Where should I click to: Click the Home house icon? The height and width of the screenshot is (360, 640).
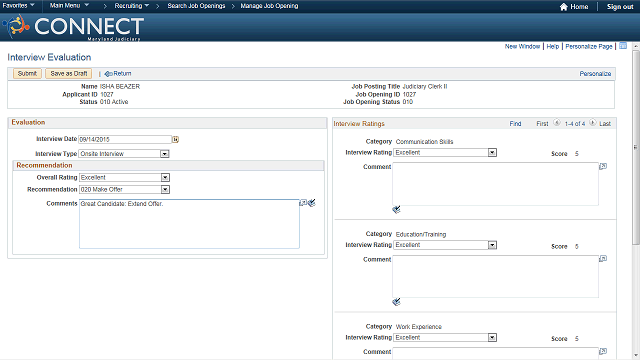[564, 7]
